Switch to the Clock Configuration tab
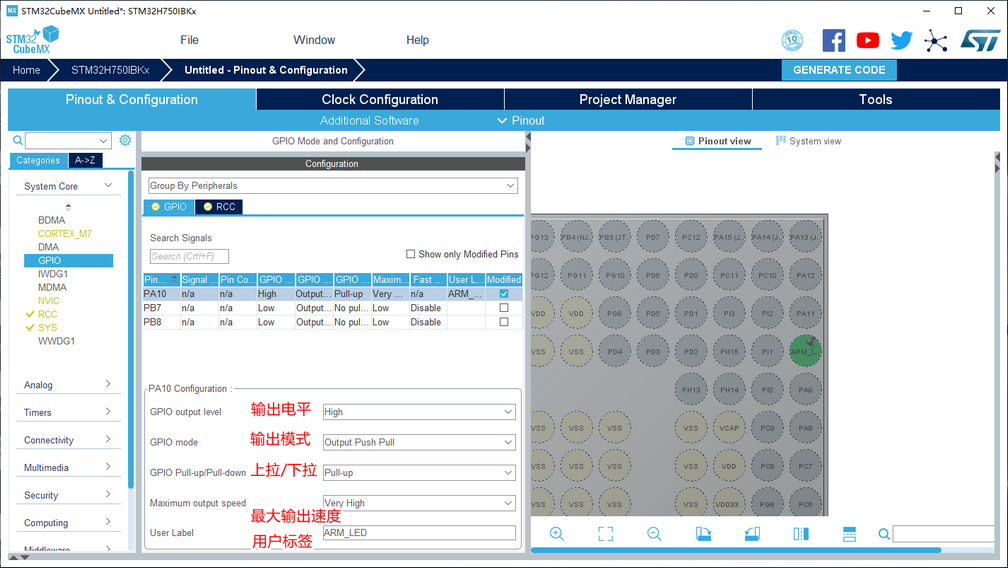 380,99
